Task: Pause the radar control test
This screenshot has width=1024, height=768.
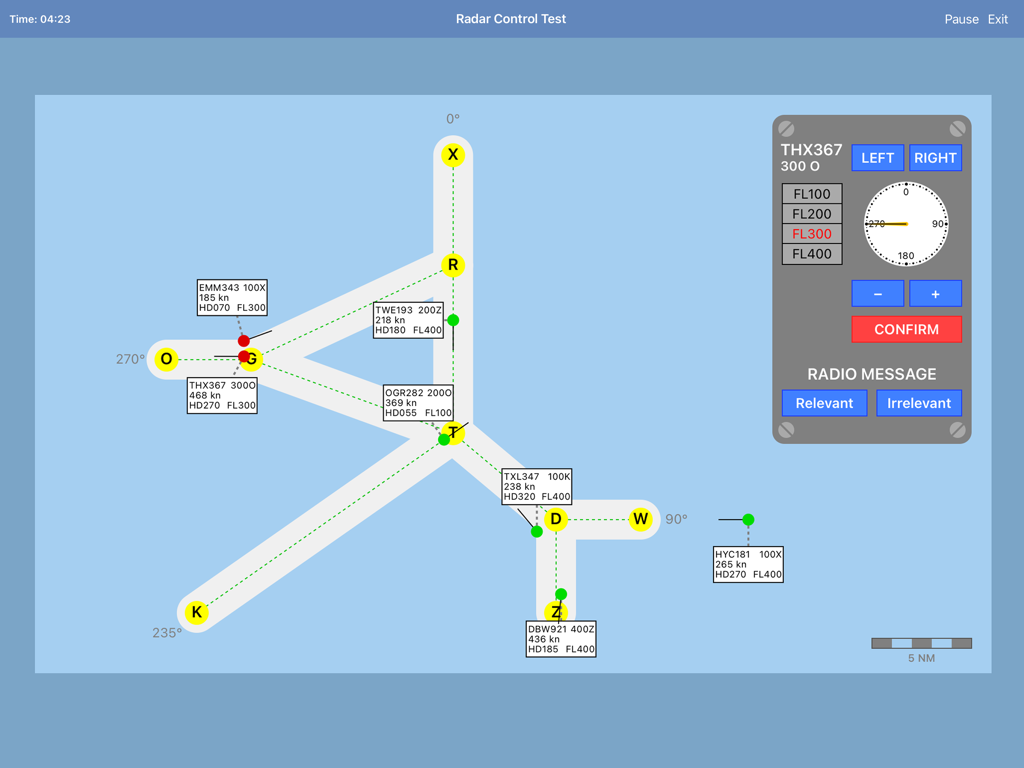Action: pyautogui.click(x=961, y=18)
